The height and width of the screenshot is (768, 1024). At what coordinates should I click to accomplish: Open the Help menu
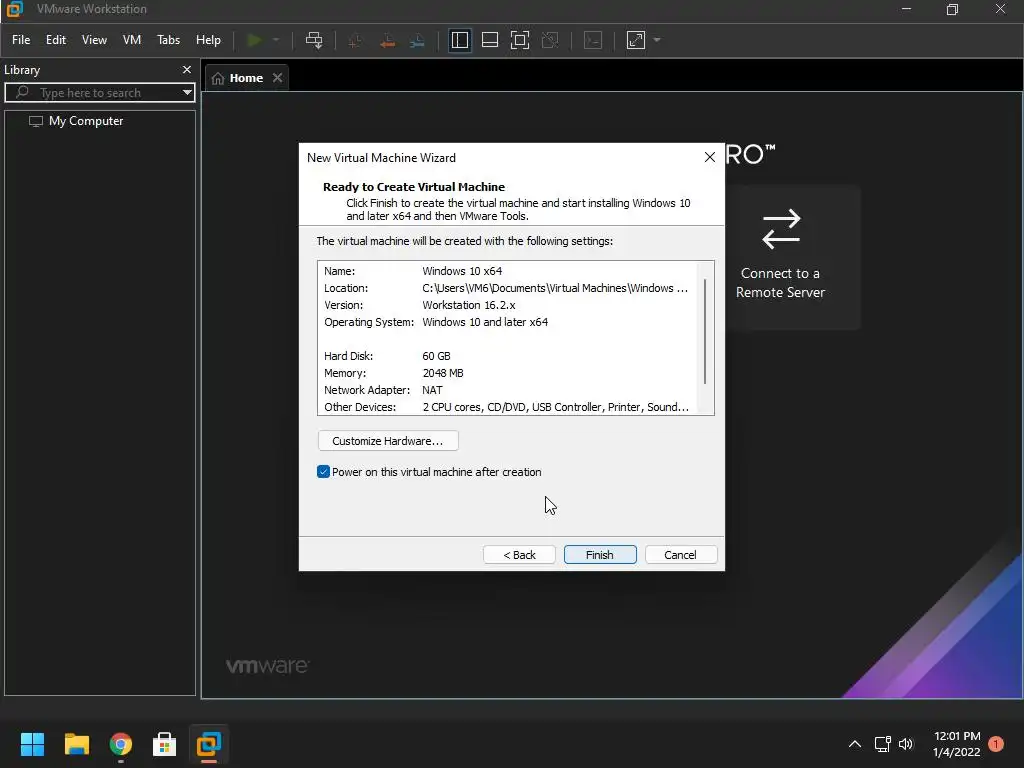[208, 40]
